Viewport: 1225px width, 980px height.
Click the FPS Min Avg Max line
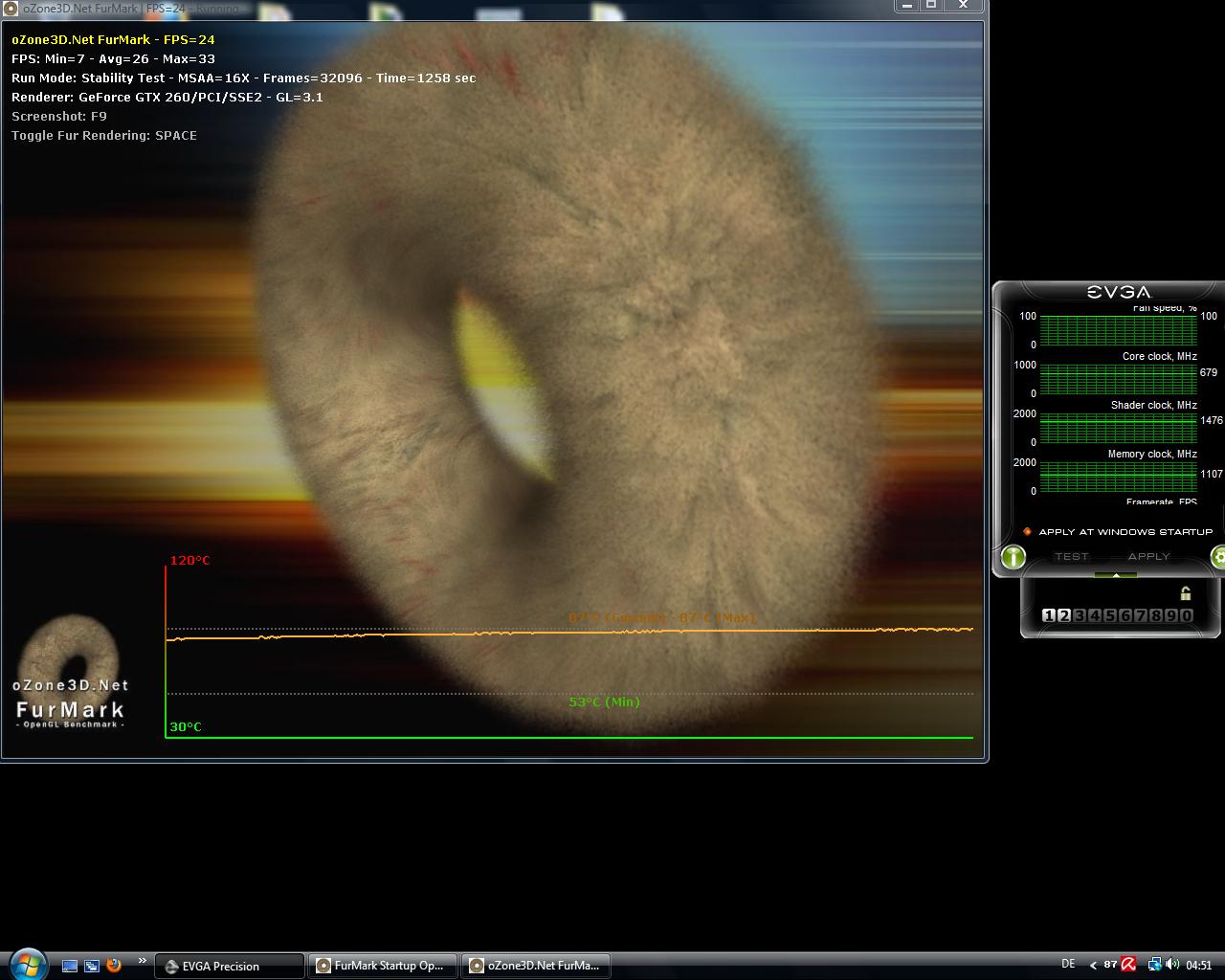point(113,58)
